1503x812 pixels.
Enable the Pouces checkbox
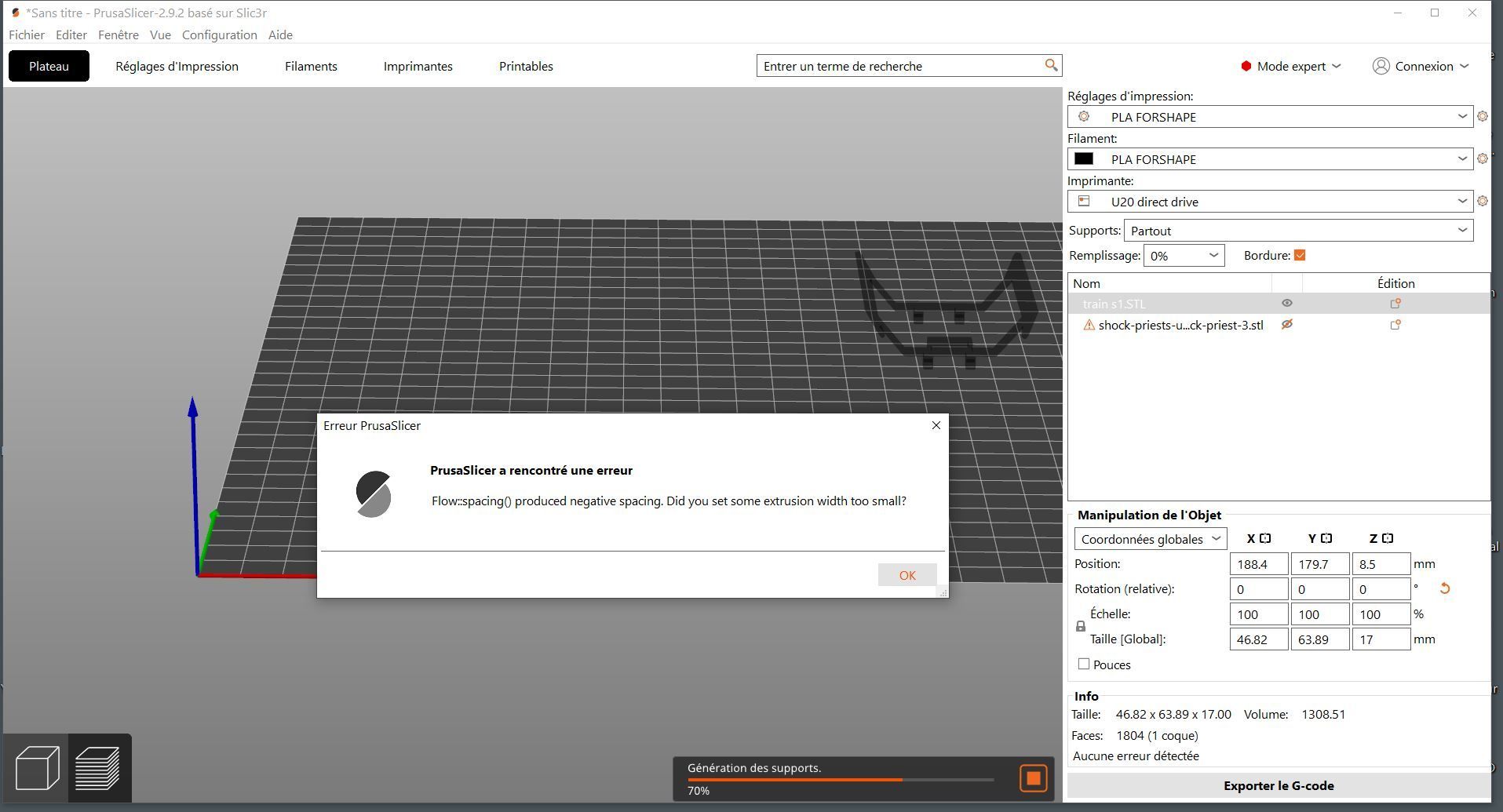tap(1084, 664)
